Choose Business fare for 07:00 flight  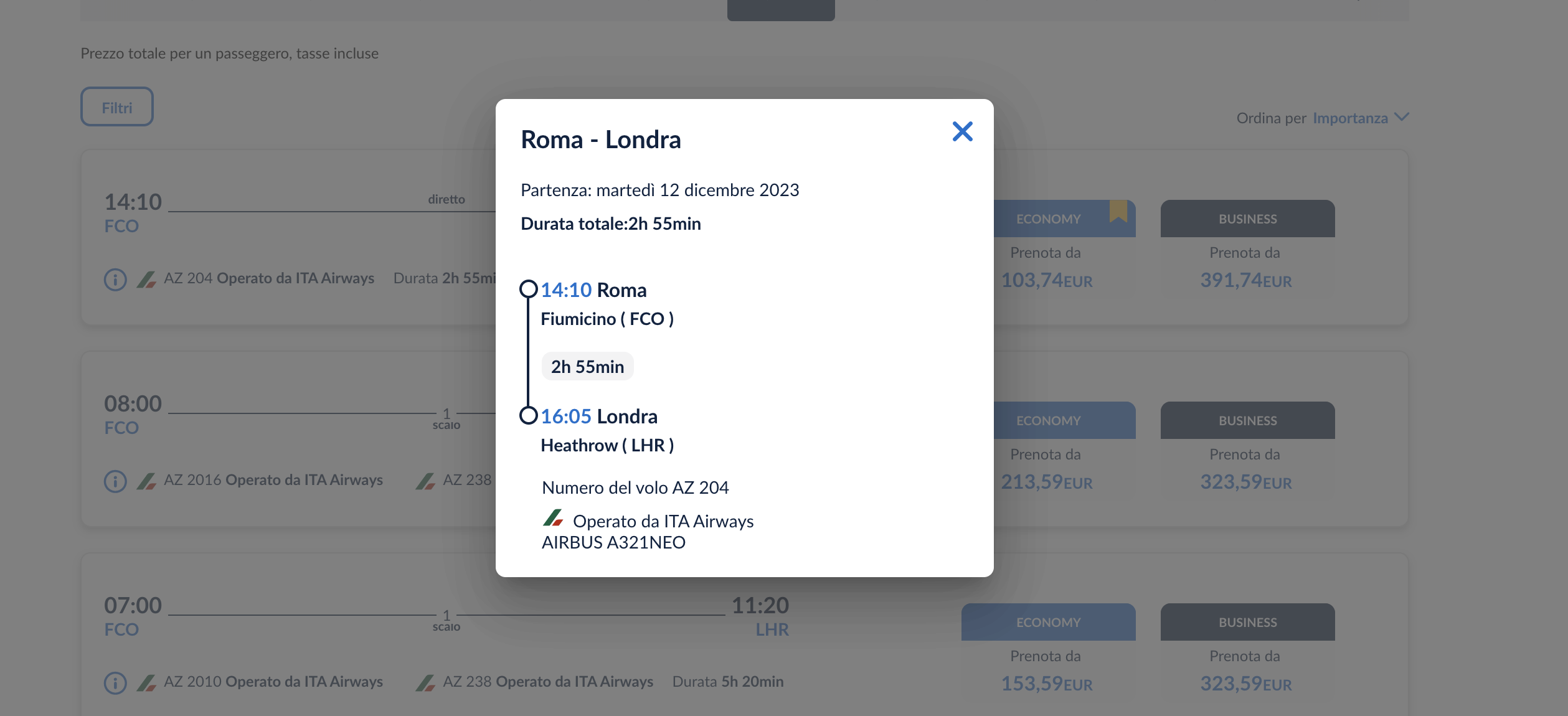[x=1247, y=622]
